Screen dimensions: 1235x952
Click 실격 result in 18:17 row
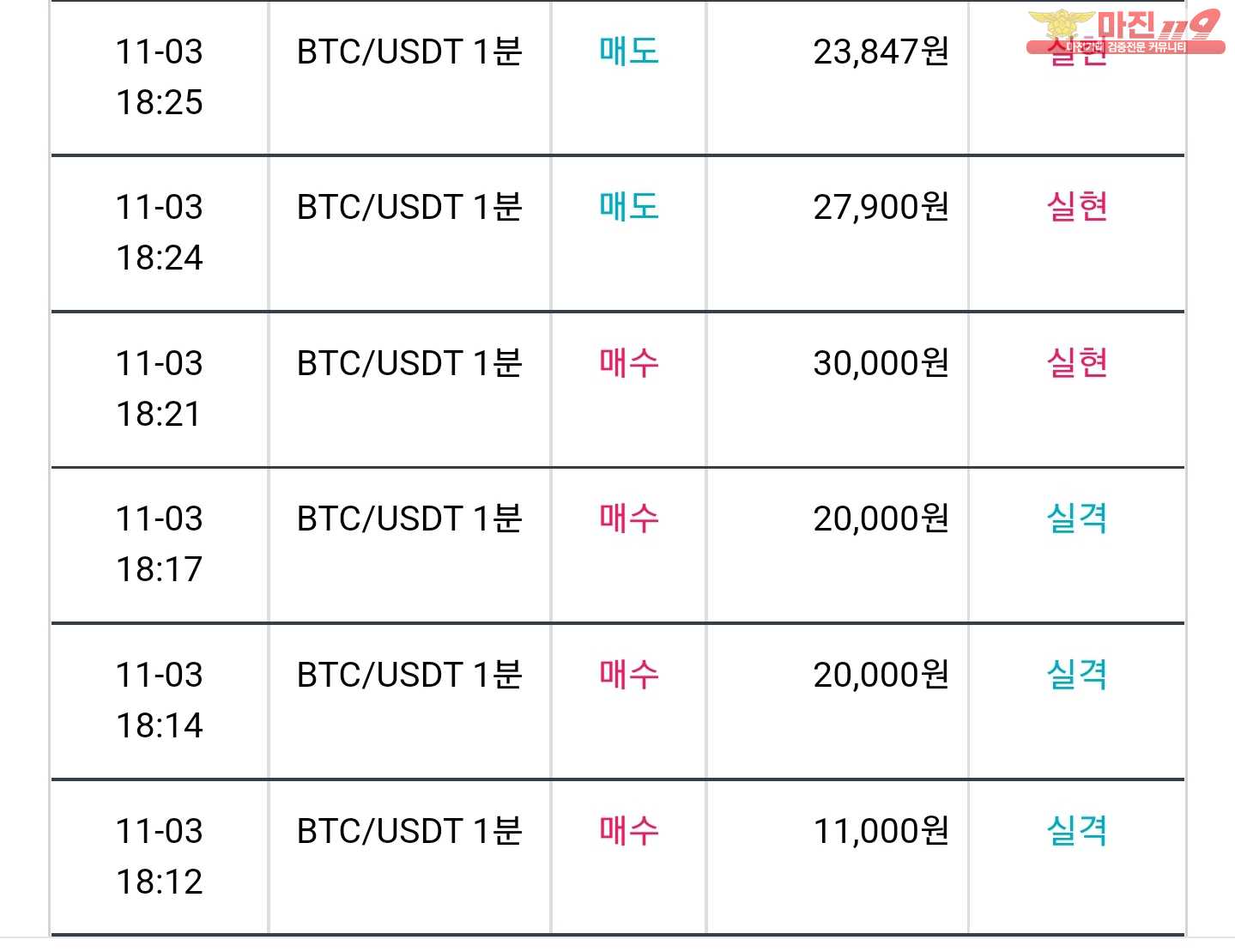point(1077,518)
